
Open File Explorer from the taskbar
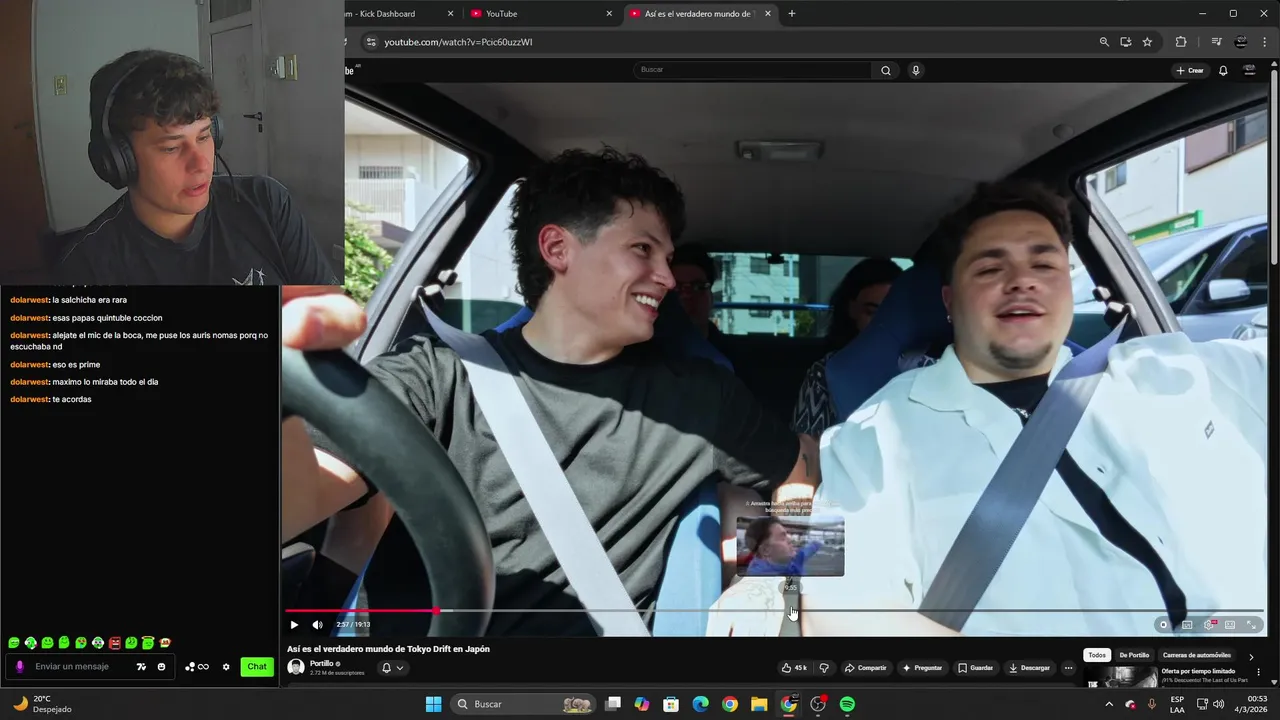pyautogui.click(x=759, y=704)
